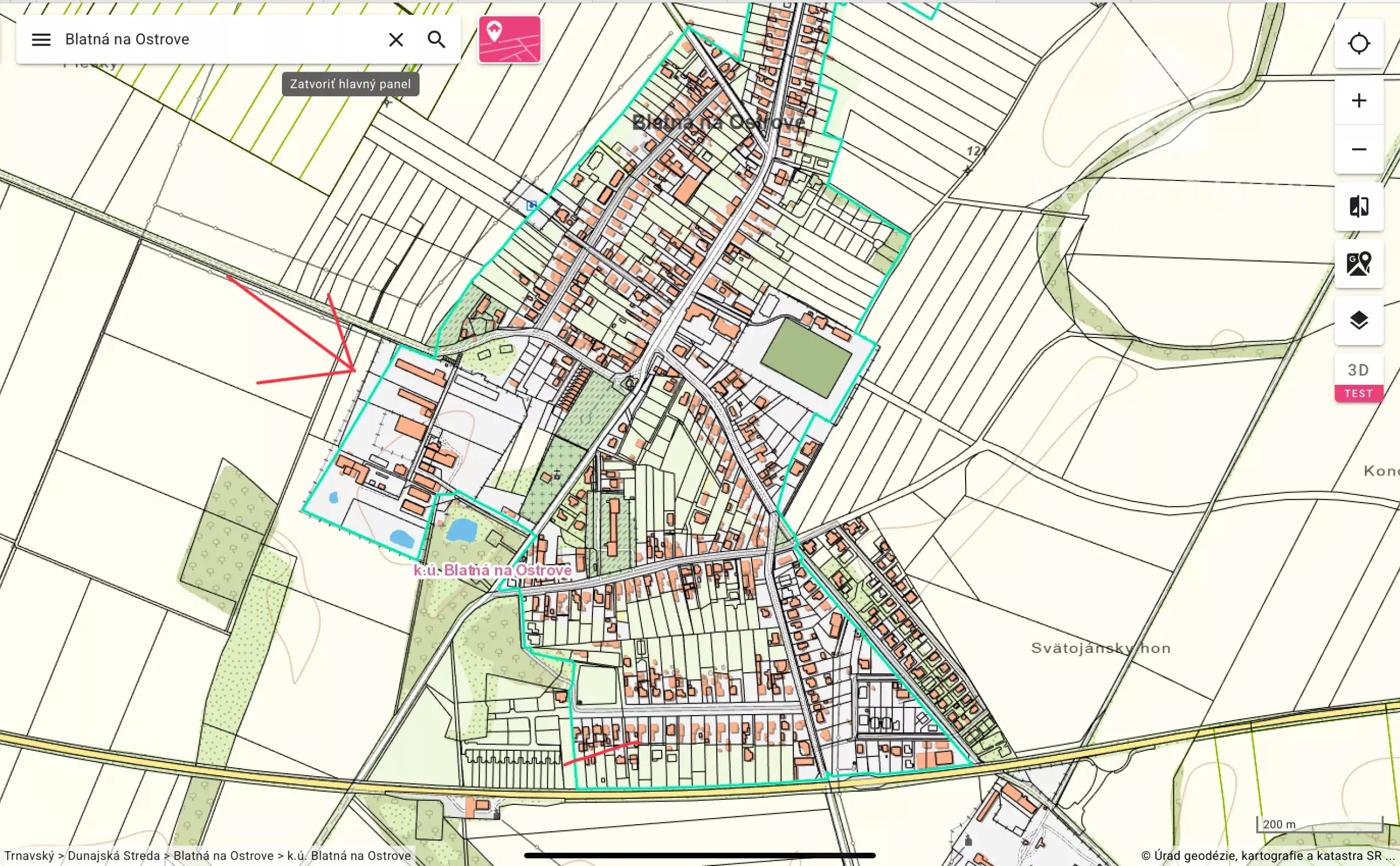Zoom out with minus button

(x=1358, y=150)
